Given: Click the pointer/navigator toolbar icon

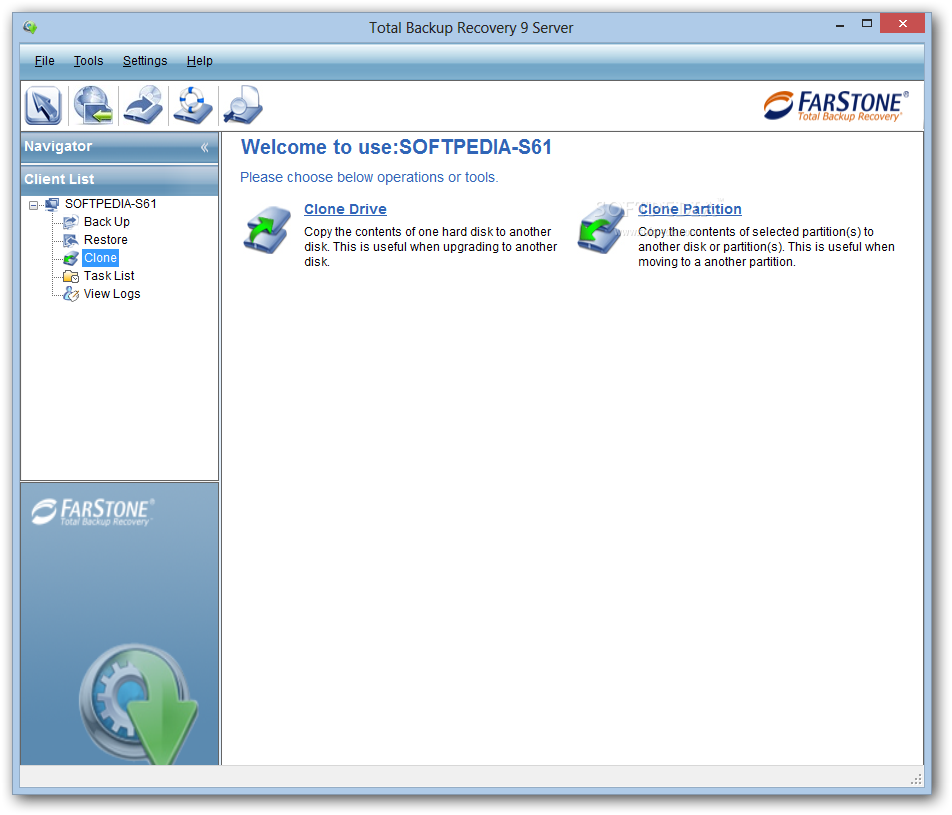Looking at the screenshot, I should pos(43,105).
